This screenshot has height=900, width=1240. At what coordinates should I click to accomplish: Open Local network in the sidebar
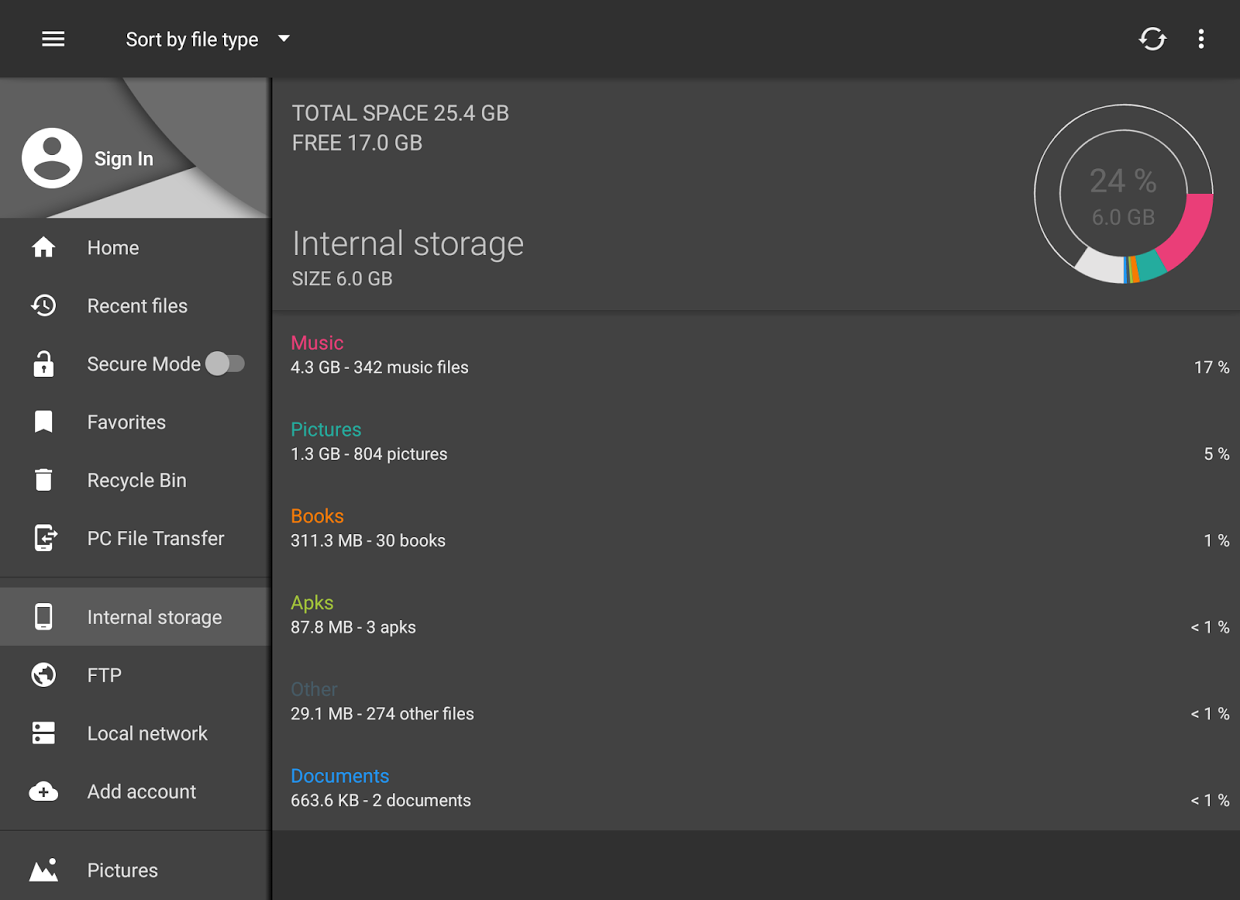[147, 734]
